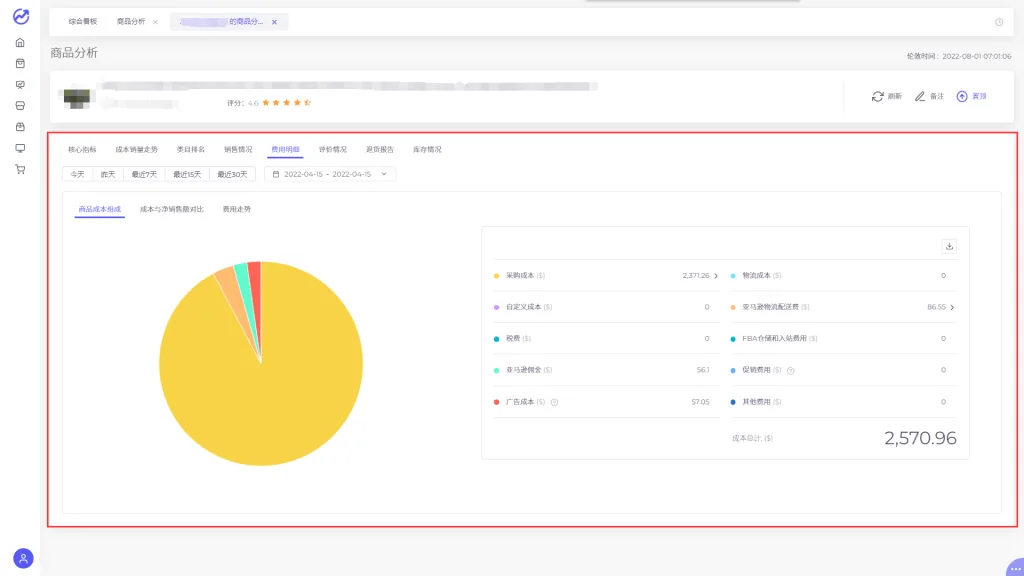Click the user avatar at the sidebar bottom
This screenshot has width=1024, height=576.
click(23, 558)
